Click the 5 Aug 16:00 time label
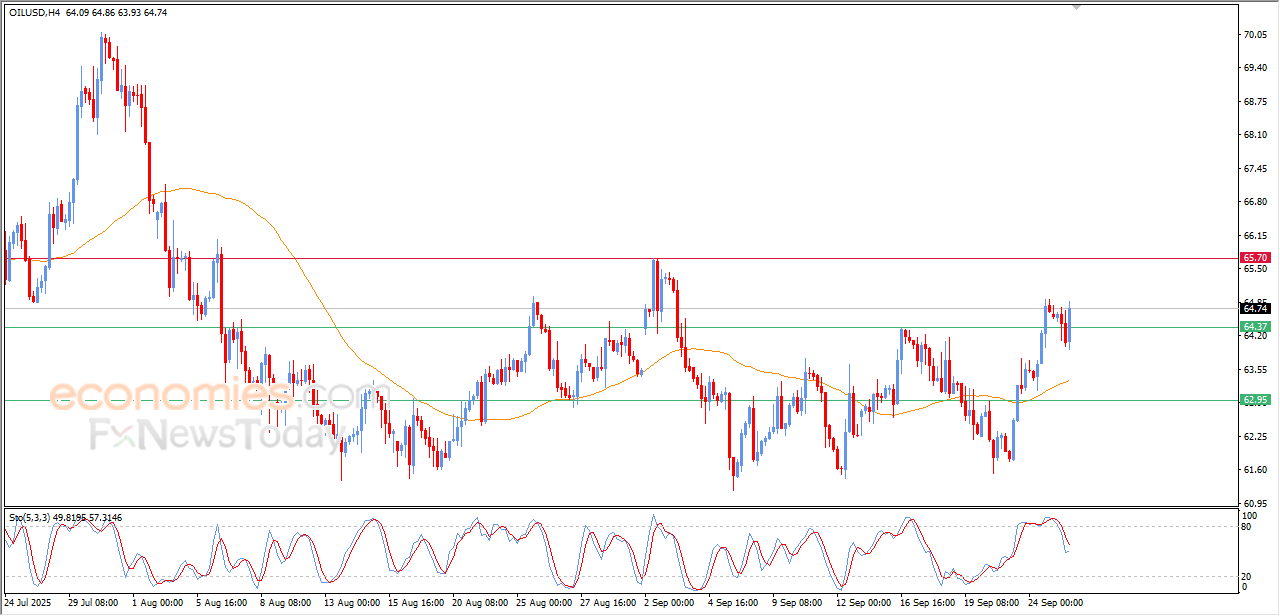Screen dimensions: 1280x616 point(221,603)
